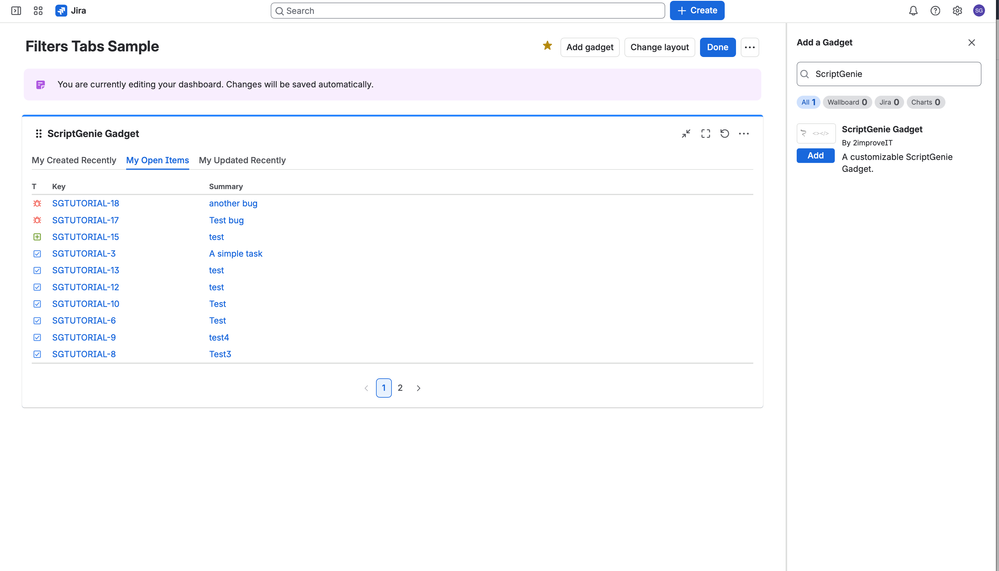
Task: Open the 'Test3' summary link
Action: pyautogui.click(x=220, y=354)
